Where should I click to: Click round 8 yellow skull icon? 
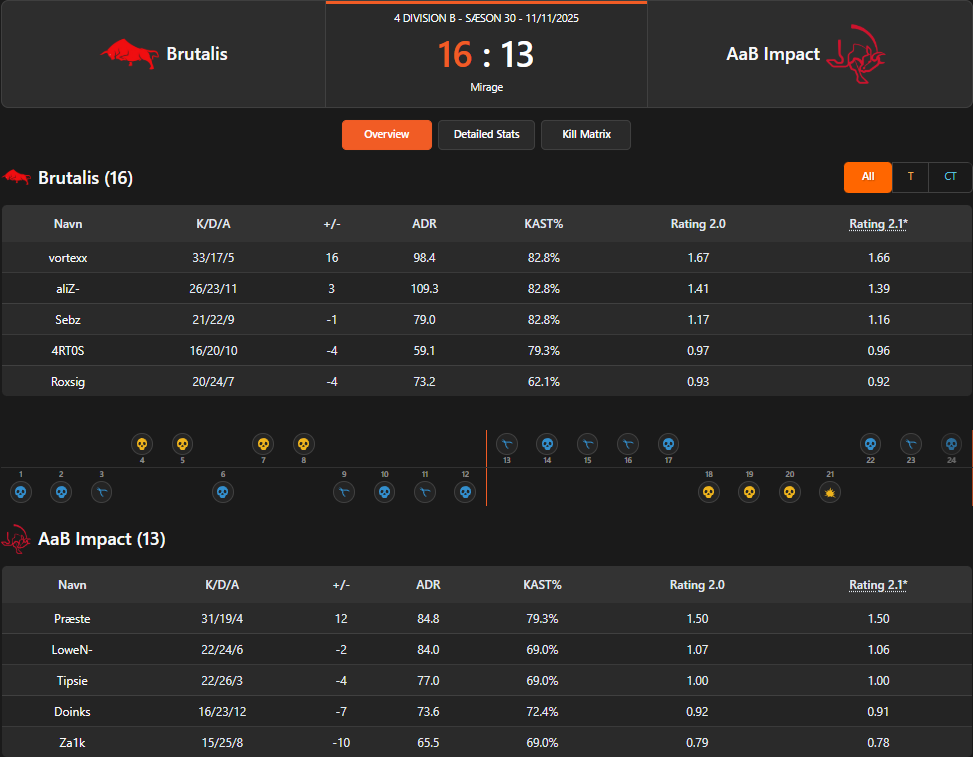tap(303, 444)
